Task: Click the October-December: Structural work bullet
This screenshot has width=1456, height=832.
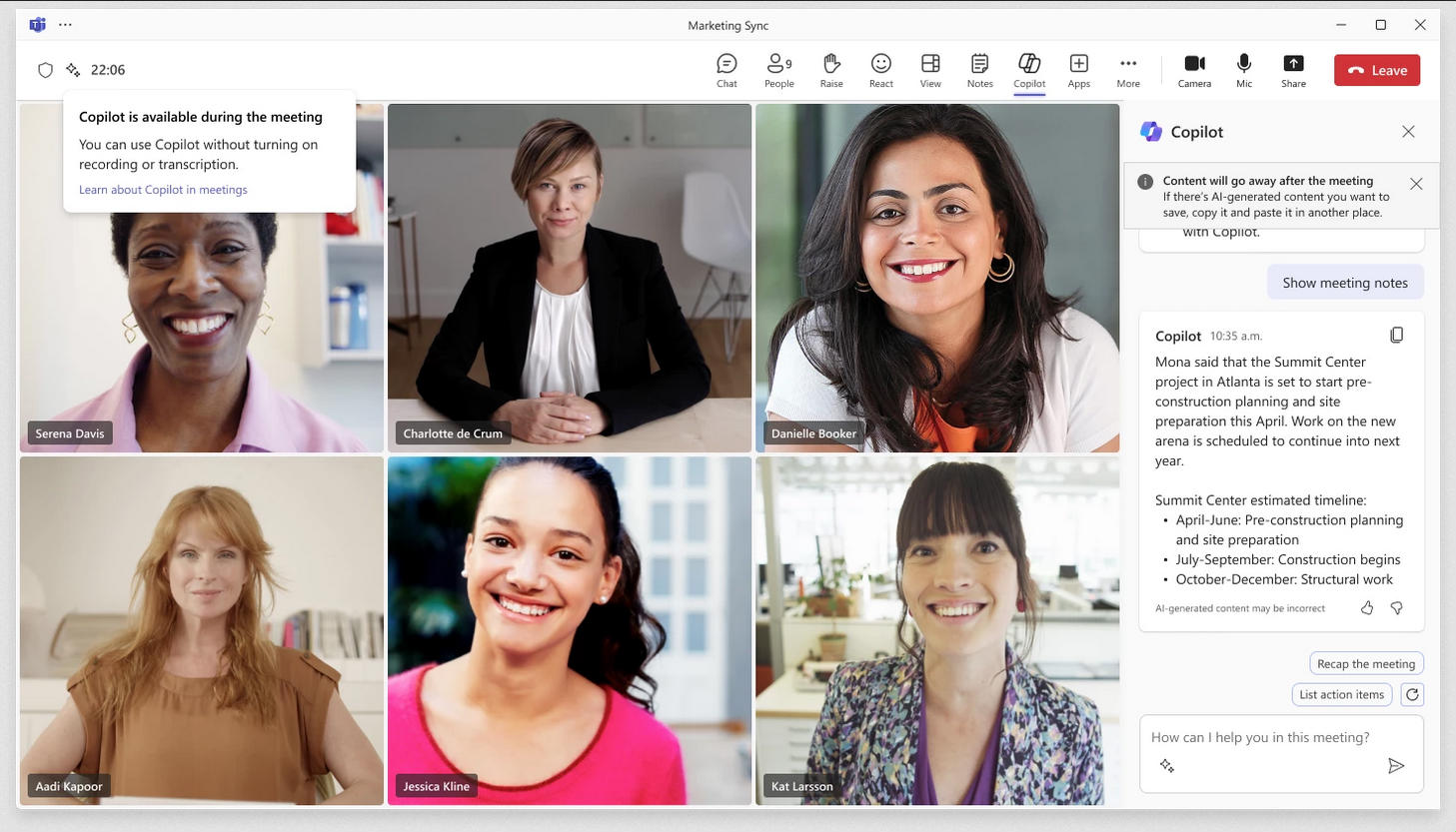Action: pos(1284,579)
